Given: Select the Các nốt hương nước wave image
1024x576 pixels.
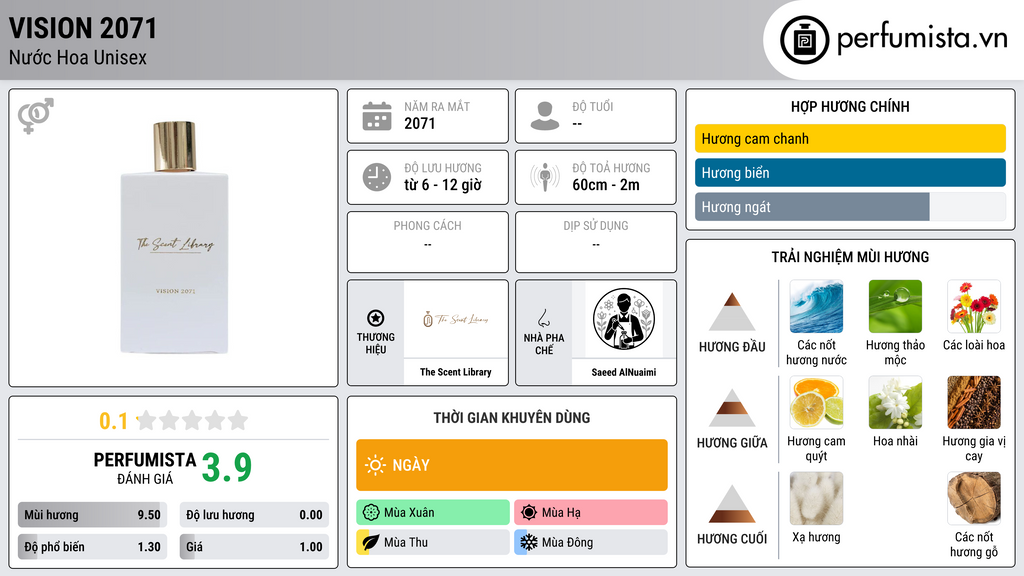Looking at the screenshot, I should [x=816, y=306].
